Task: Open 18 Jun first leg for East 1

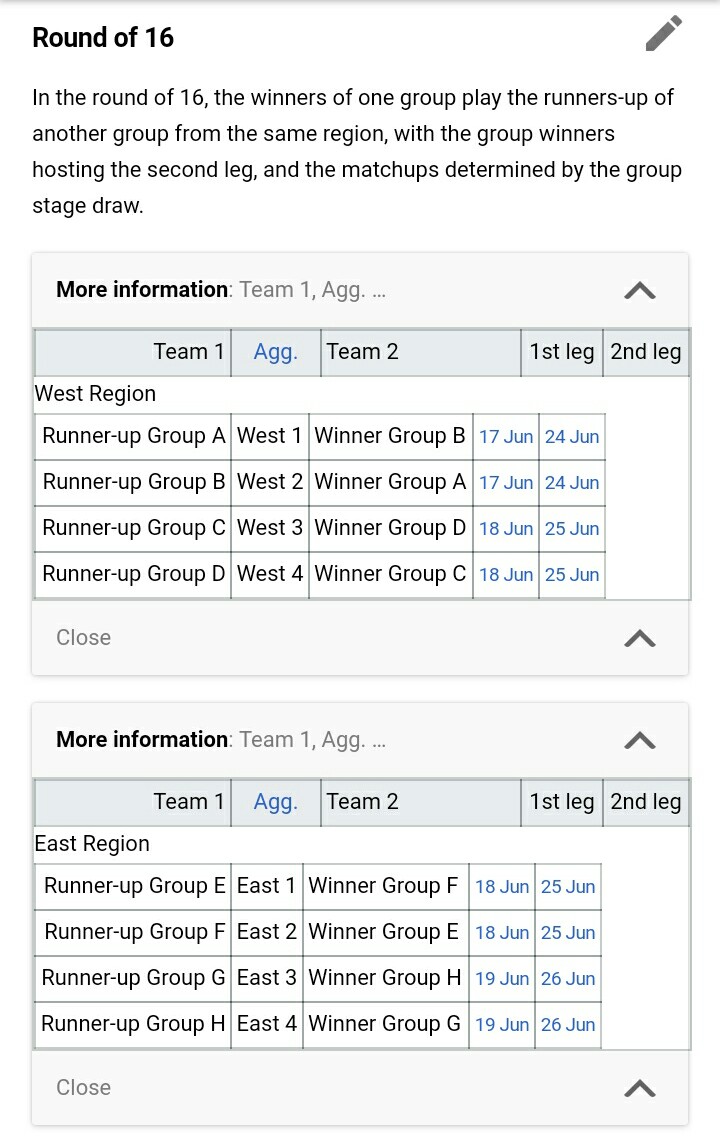Action: pyautogui.click(x=502, y=886)
